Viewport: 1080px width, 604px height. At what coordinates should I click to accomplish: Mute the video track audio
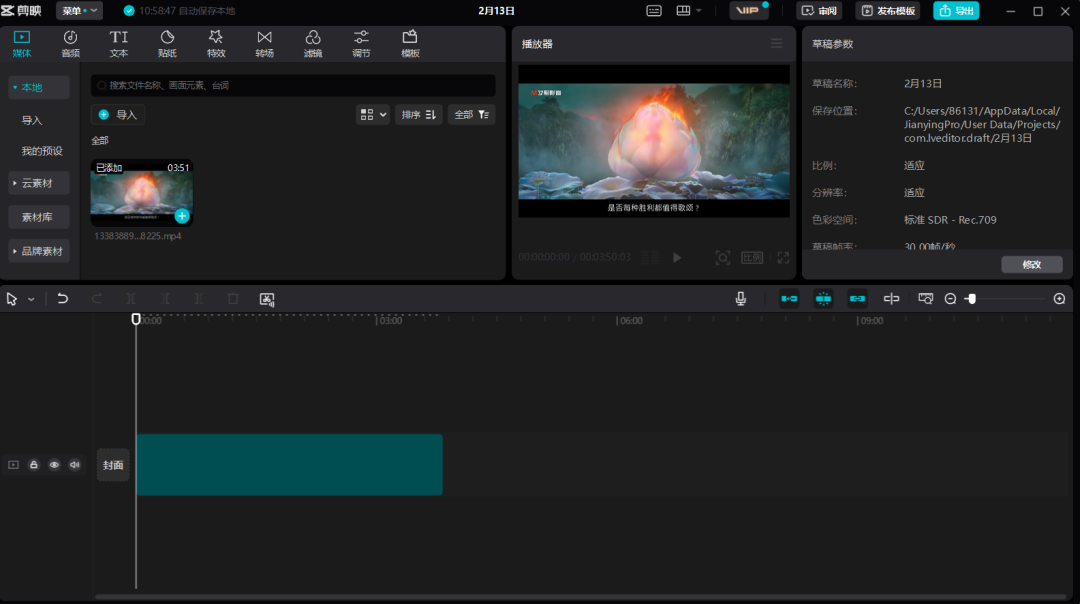pyautogui.click(x=74, y=465)
